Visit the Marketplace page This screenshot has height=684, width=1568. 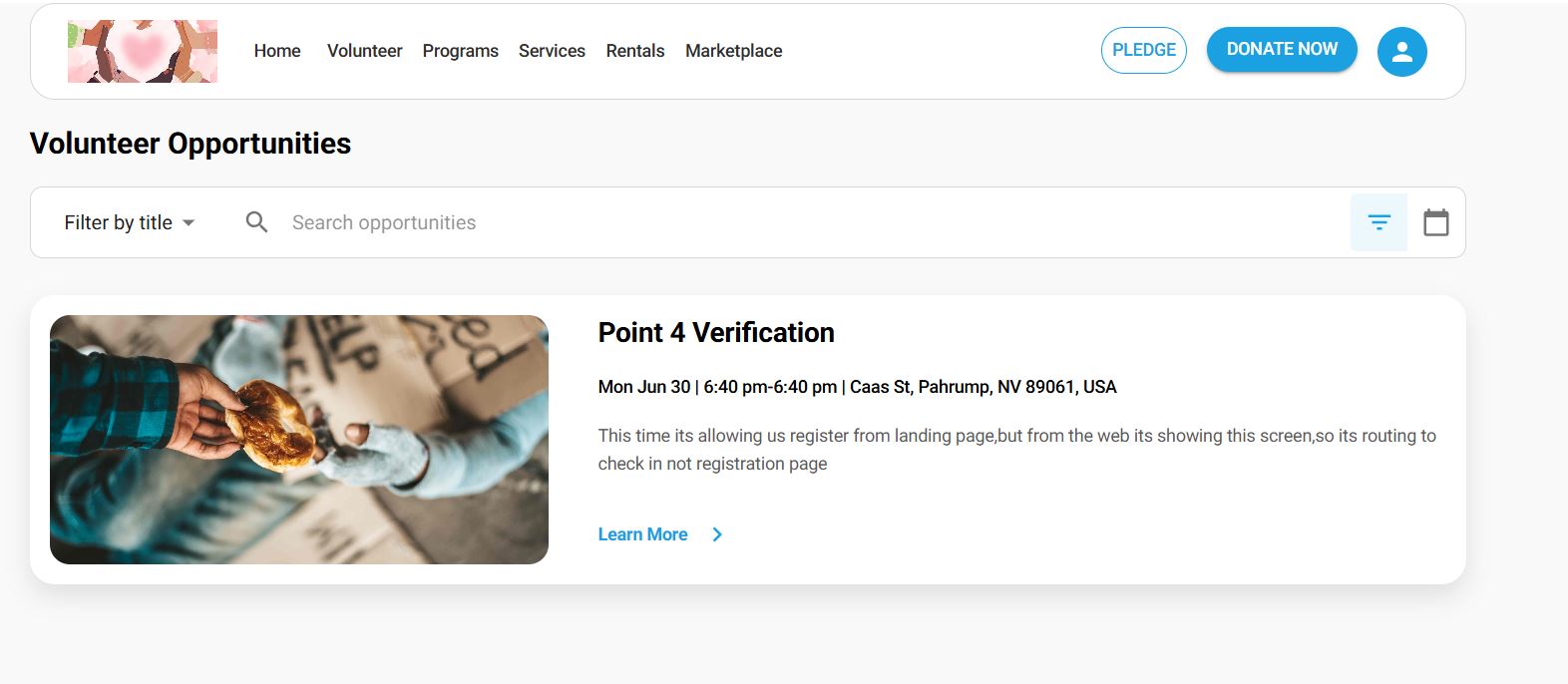[x=733, y=51]
